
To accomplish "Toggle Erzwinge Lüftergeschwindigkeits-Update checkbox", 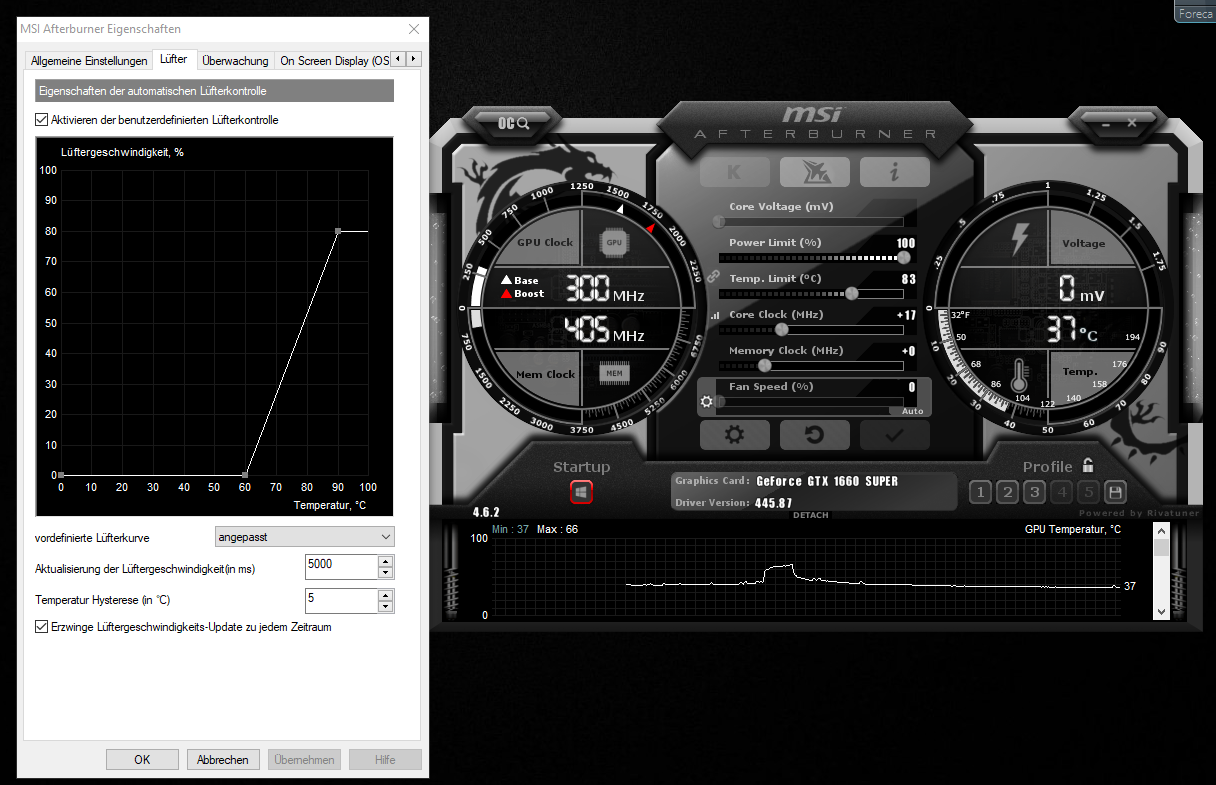I will click(42, 627).
